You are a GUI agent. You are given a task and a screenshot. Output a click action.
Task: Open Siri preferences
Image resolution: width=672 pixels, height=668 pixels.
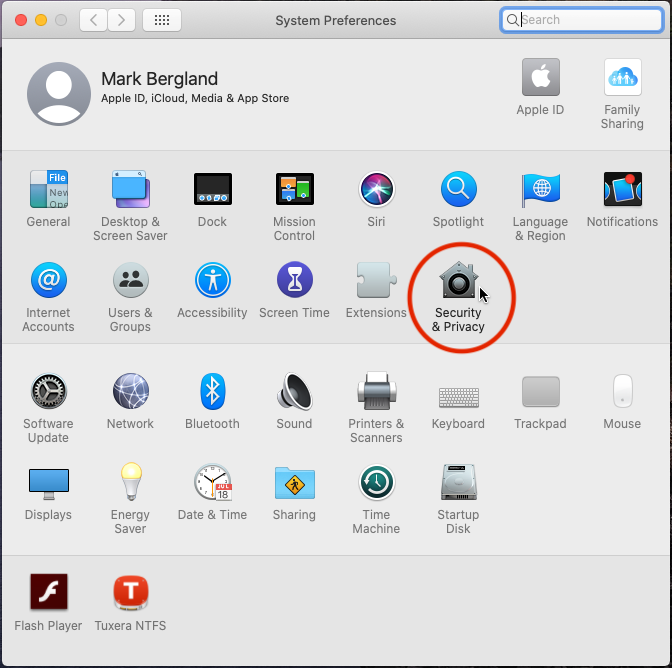[376, 189]
